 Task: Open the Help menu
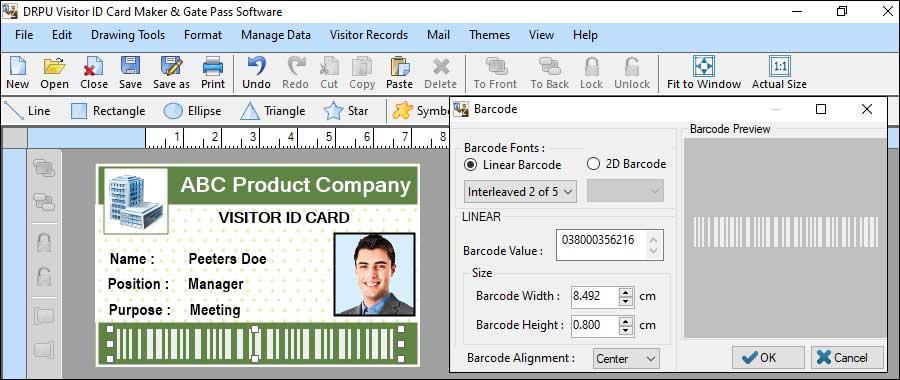click(585, 35)
